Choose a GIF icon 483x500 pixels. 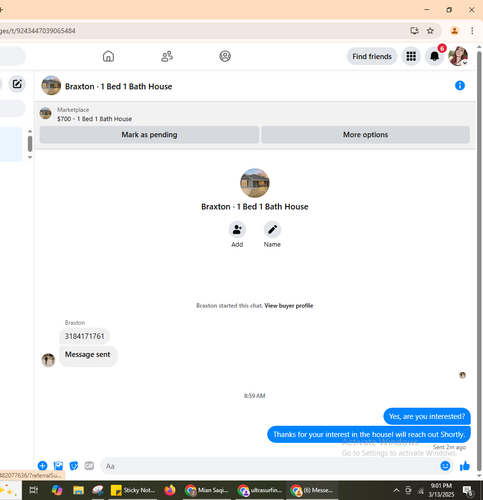coord(89,466)
